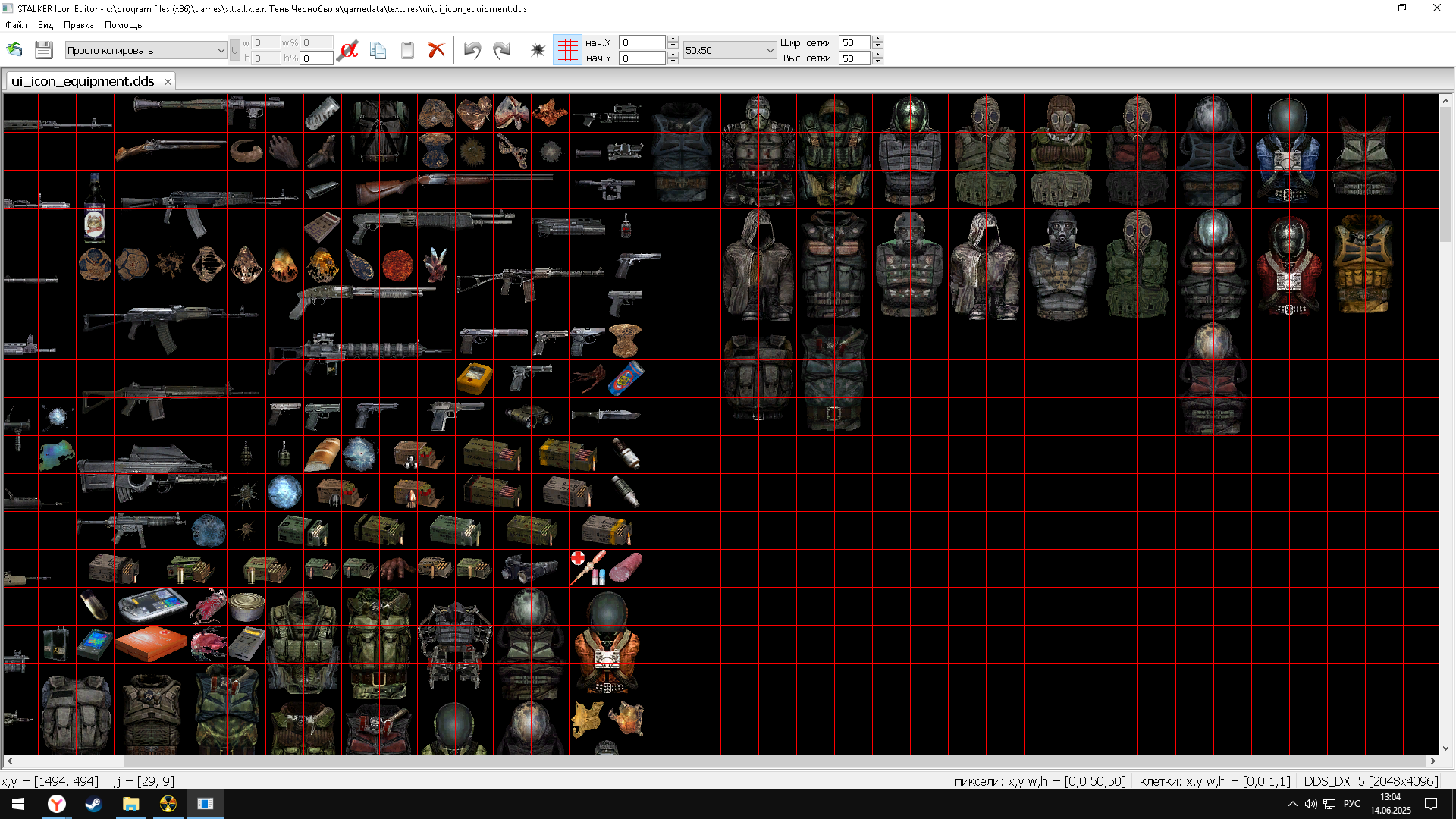Select the glowing blue orb artifact
This screenshot has height=819, width=1456.
(284, 492)
